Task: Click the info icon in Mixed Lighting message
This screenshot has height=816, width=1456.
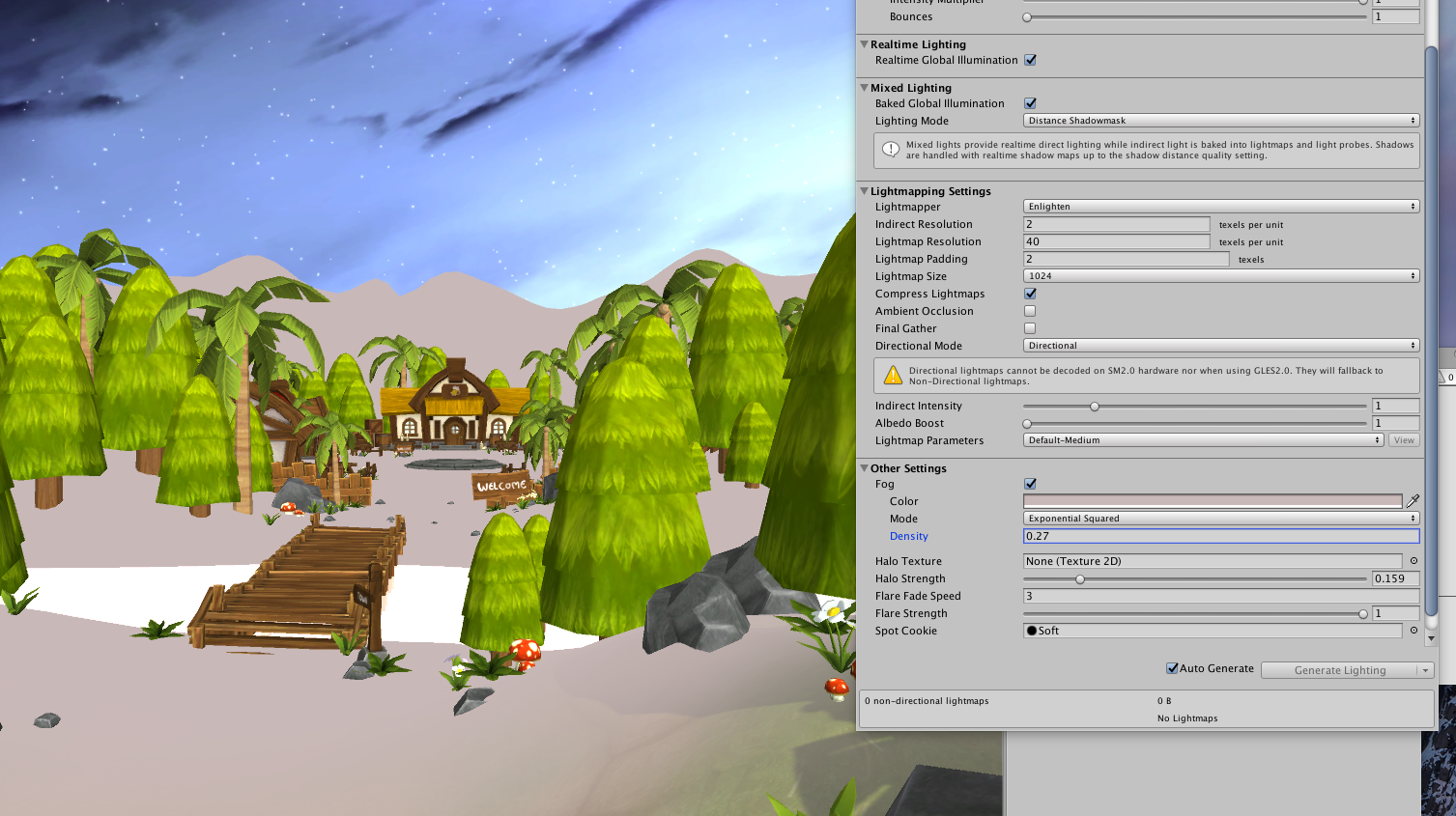Action: 891,150
